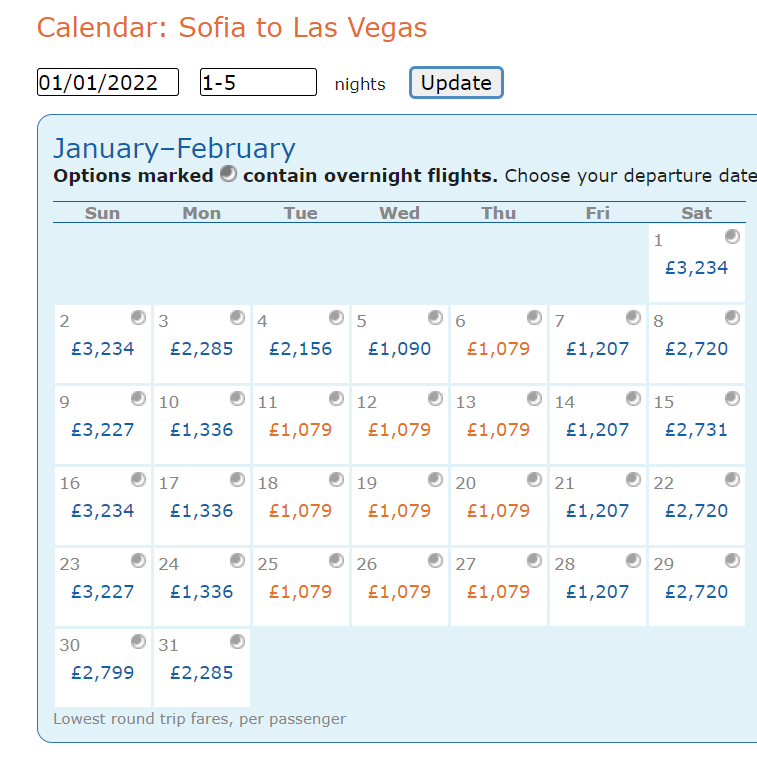
Task: Pick £1,207 fare on January 21
Action: pyautogui.click(x=597, y=511)
